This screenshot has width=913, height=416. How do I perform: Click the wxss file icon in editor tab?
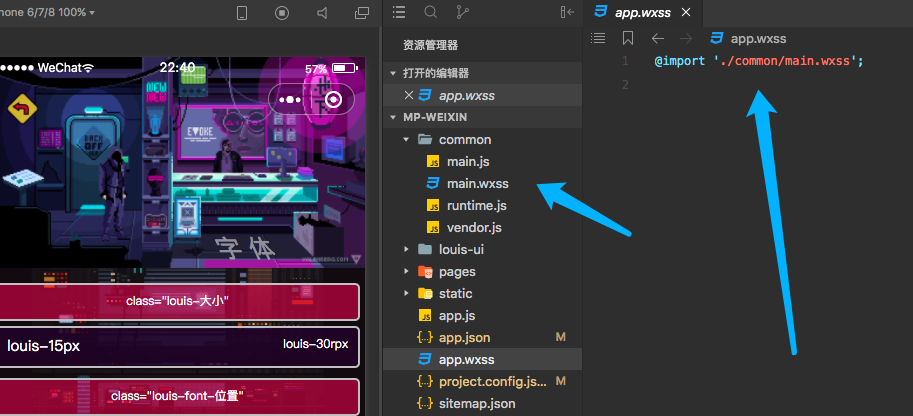(x=601, y=12)
